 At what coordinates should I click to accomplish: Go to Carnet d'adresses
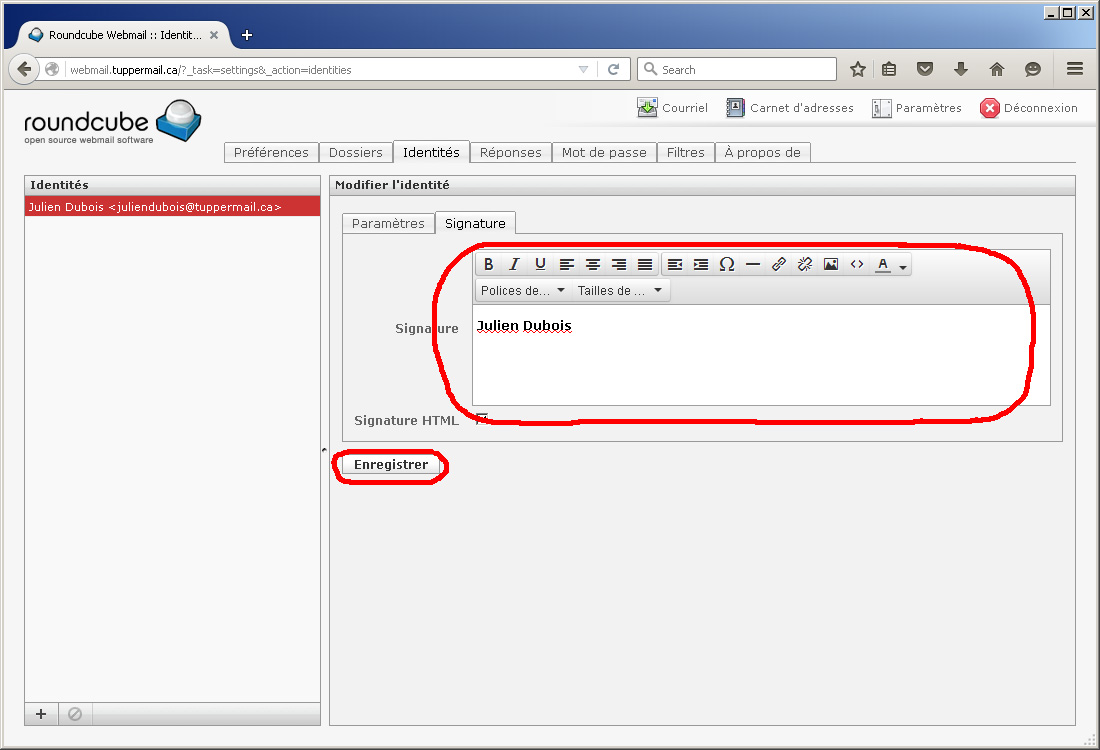tap(790, 108)
